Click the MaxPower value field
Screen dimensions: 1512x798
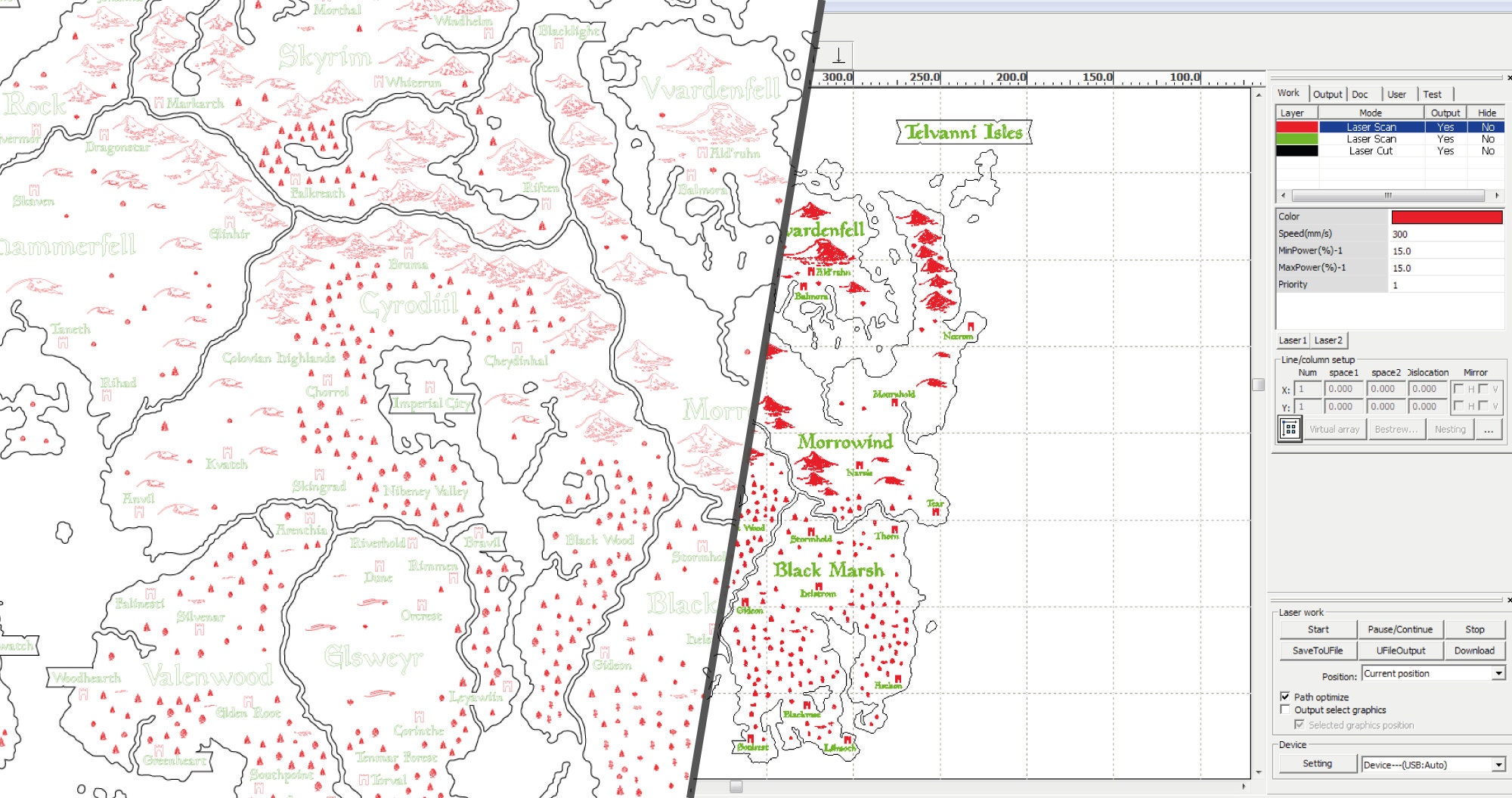(1447, 268)
